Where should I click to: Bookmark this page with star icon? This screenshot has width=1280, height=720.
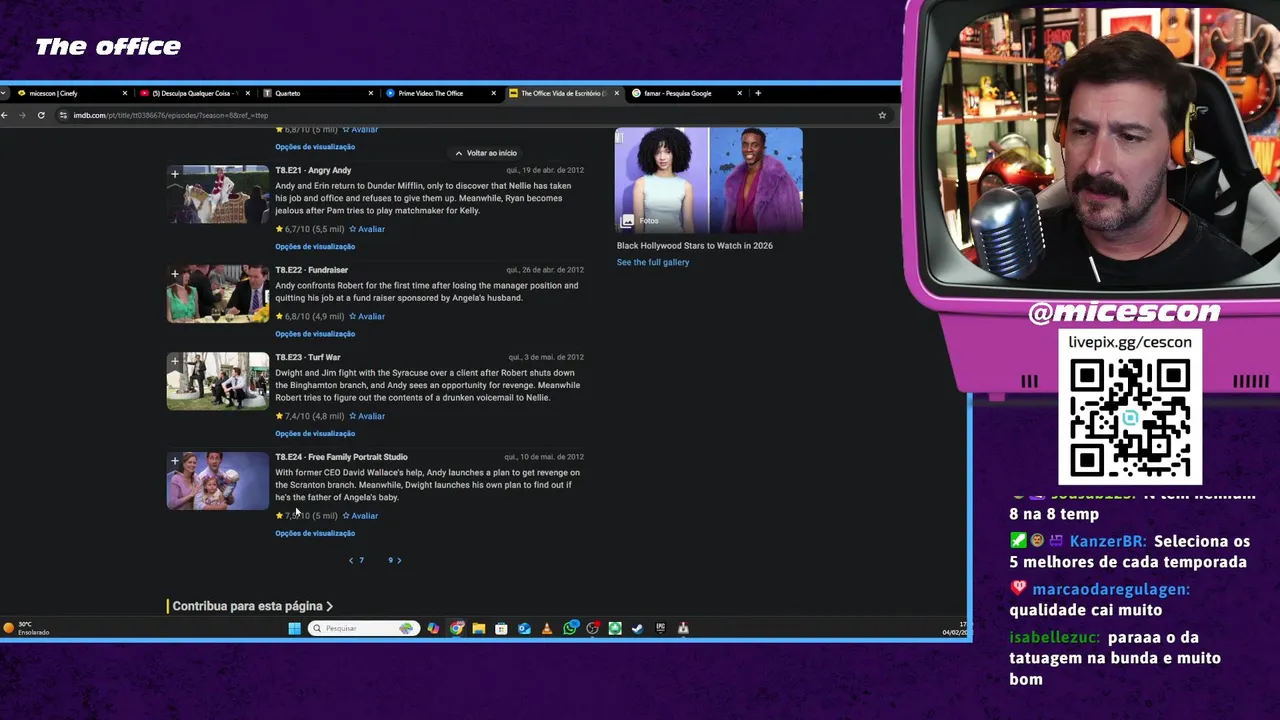tap(882, 115)
